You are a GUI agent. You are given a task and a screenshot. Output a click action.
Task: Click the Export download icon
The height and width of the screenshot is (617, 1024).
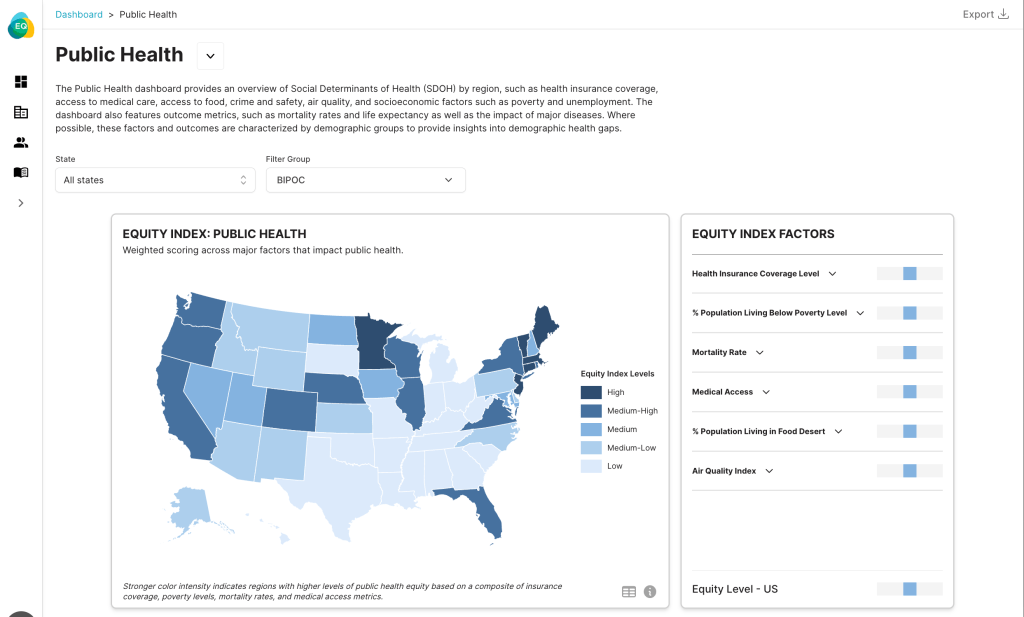pyautogui.click(x=1003, y=14)
